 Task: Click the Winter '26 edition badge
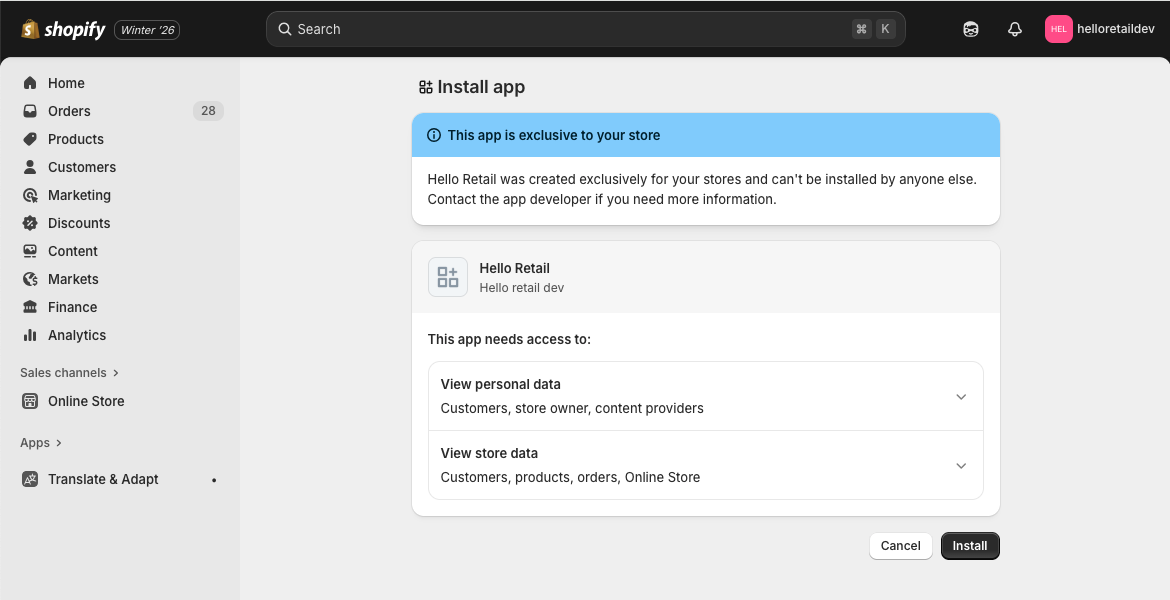click(147, 30)
